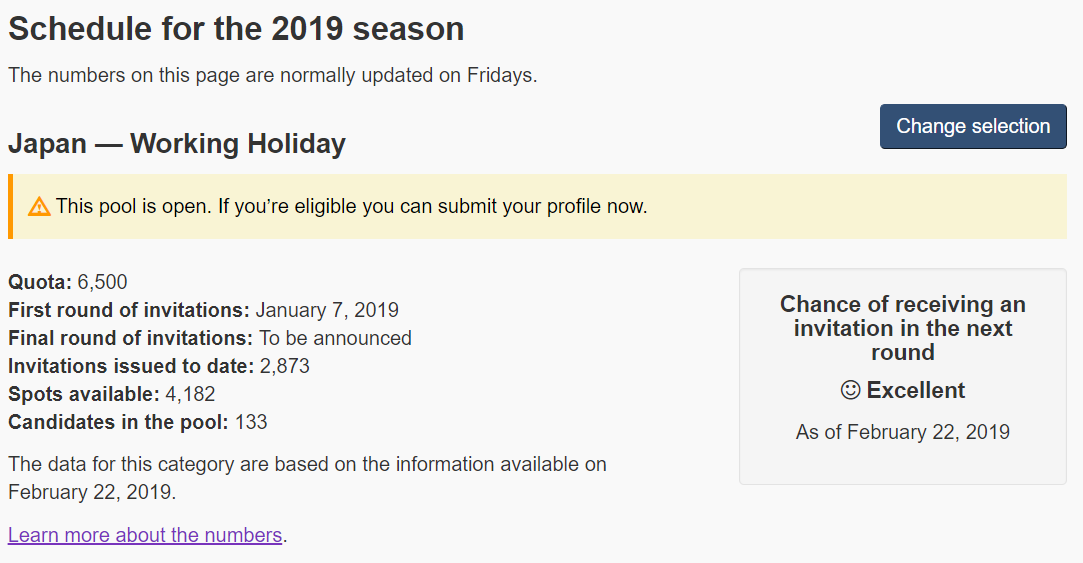Select the Schedule for the 2019 season heading
Screen dimensions: 1083x563
pos(236,29)
